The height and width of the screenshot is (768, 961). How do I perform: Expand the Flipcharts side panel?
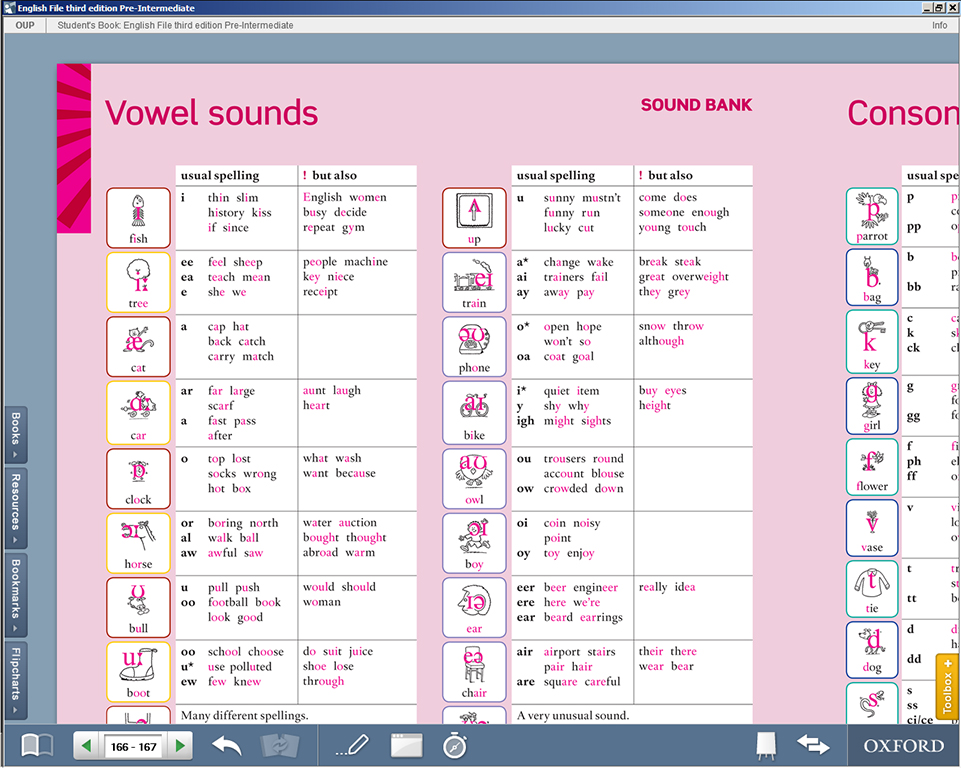[x=15, y=680]
